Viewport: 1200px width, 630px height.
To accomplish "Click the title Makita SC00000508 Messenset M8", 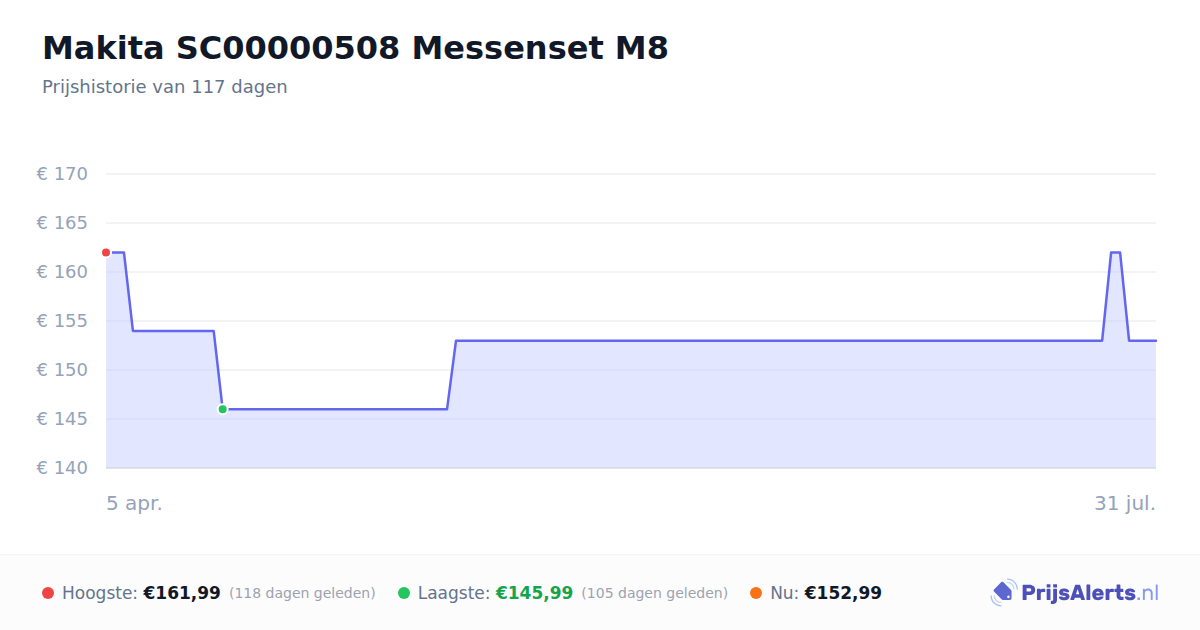I will [x=355, y=48].
